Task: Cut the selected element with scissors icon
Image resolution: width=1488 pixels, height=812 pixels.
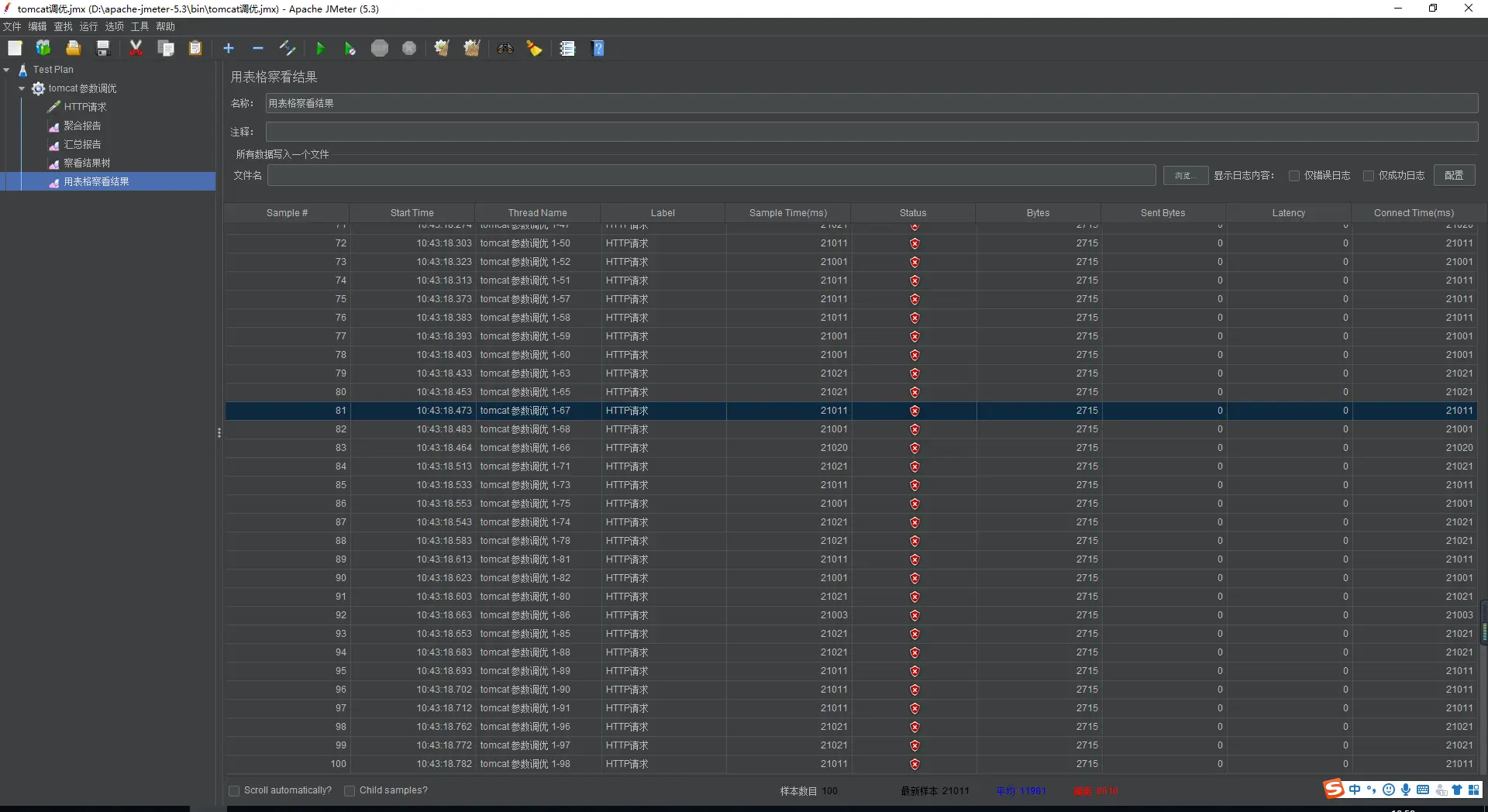Action: pos(136,48)
